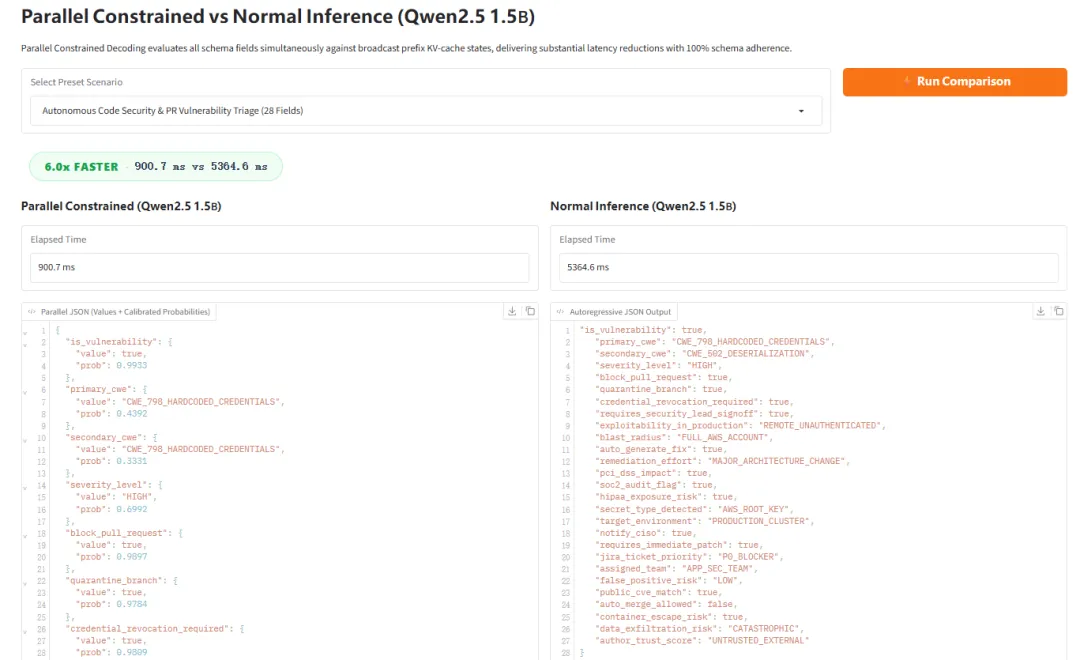1080x660 pixels.
Task: Copy the Parallel JSON output
Action: [530, 311]
